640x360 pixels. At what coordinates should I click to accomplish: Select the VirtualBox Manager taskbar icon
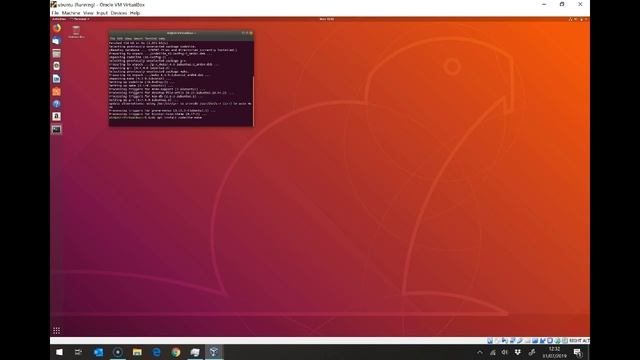(x=195, y=352)
